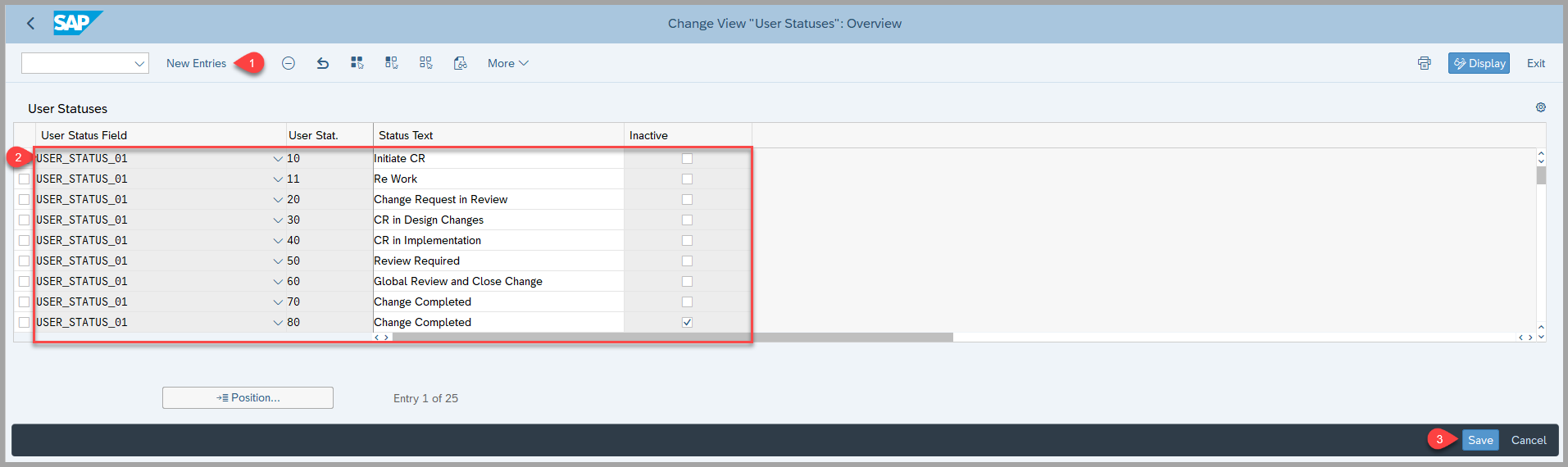The height and width of the screenshot is (467, 1568).
Task: Click the Save button
Action: coord(1480,440)
